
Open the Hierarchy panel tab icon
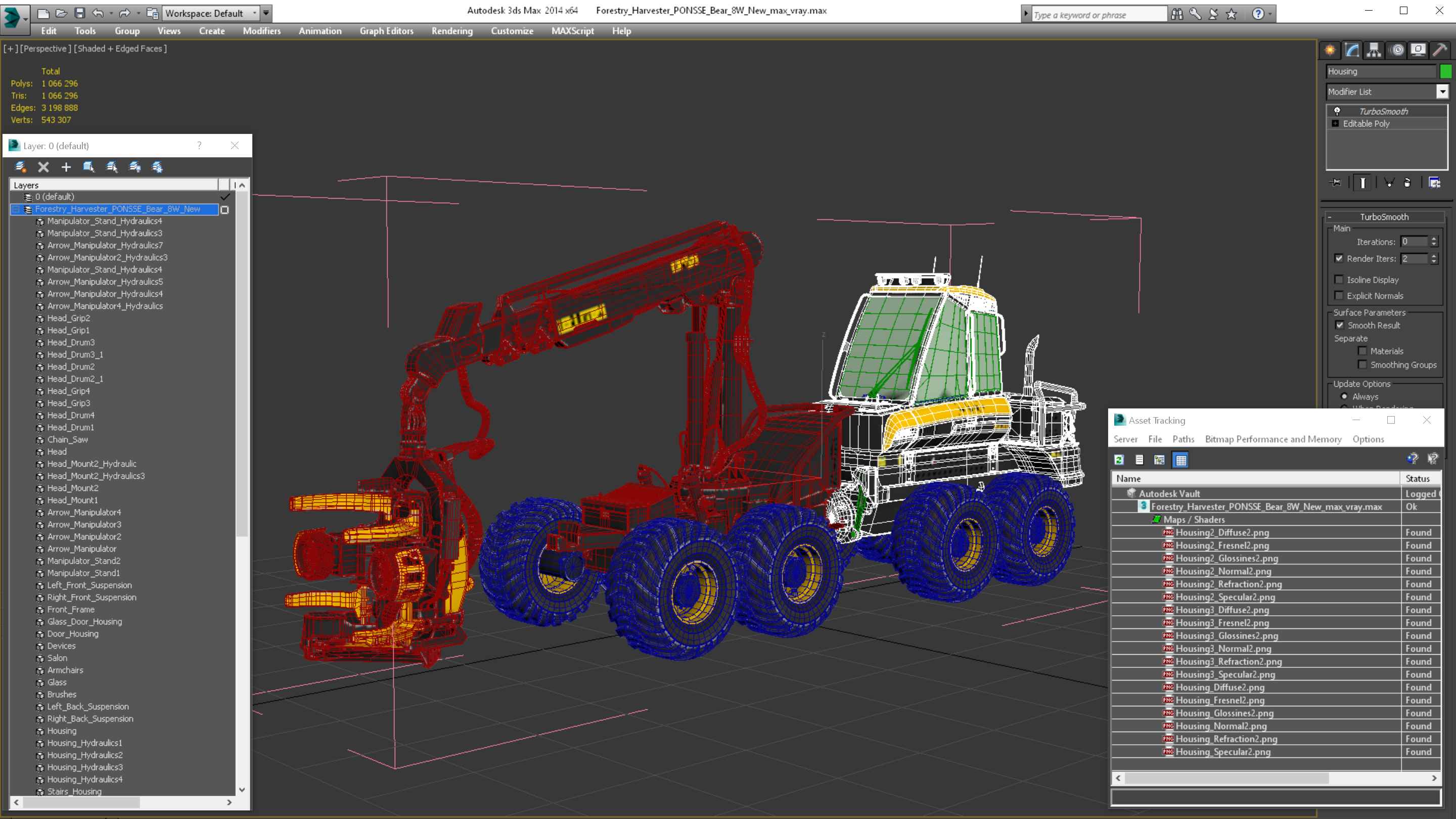[1374, 50]
